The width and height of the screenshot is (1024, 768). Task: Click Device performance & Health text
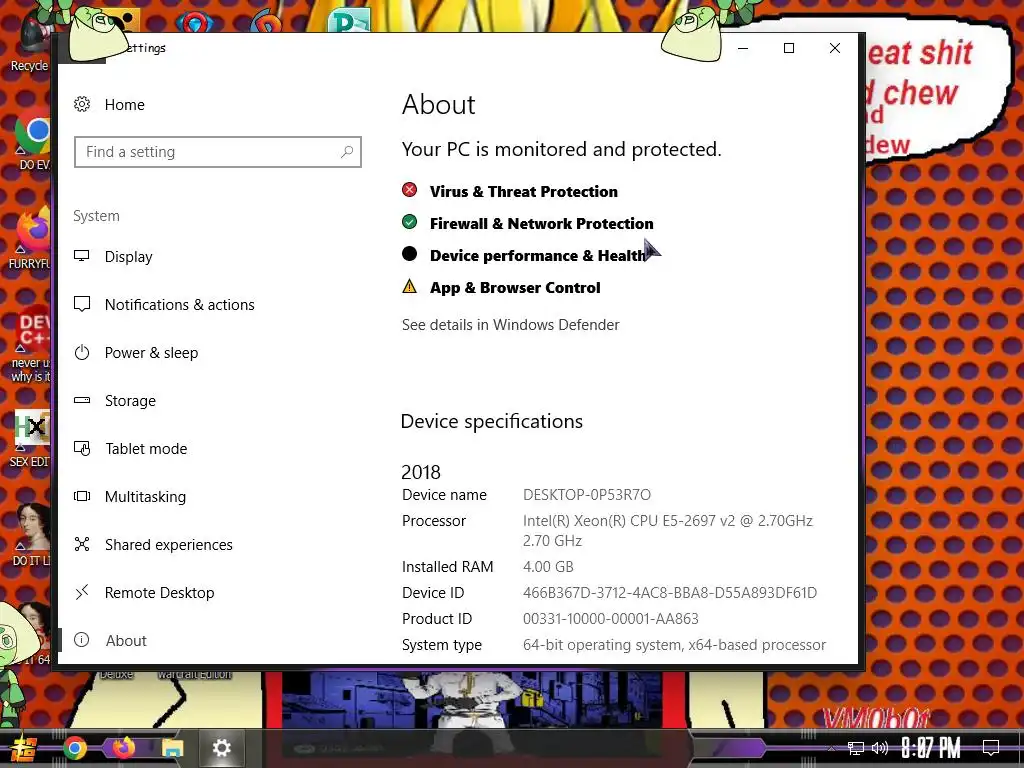(537, 256)
